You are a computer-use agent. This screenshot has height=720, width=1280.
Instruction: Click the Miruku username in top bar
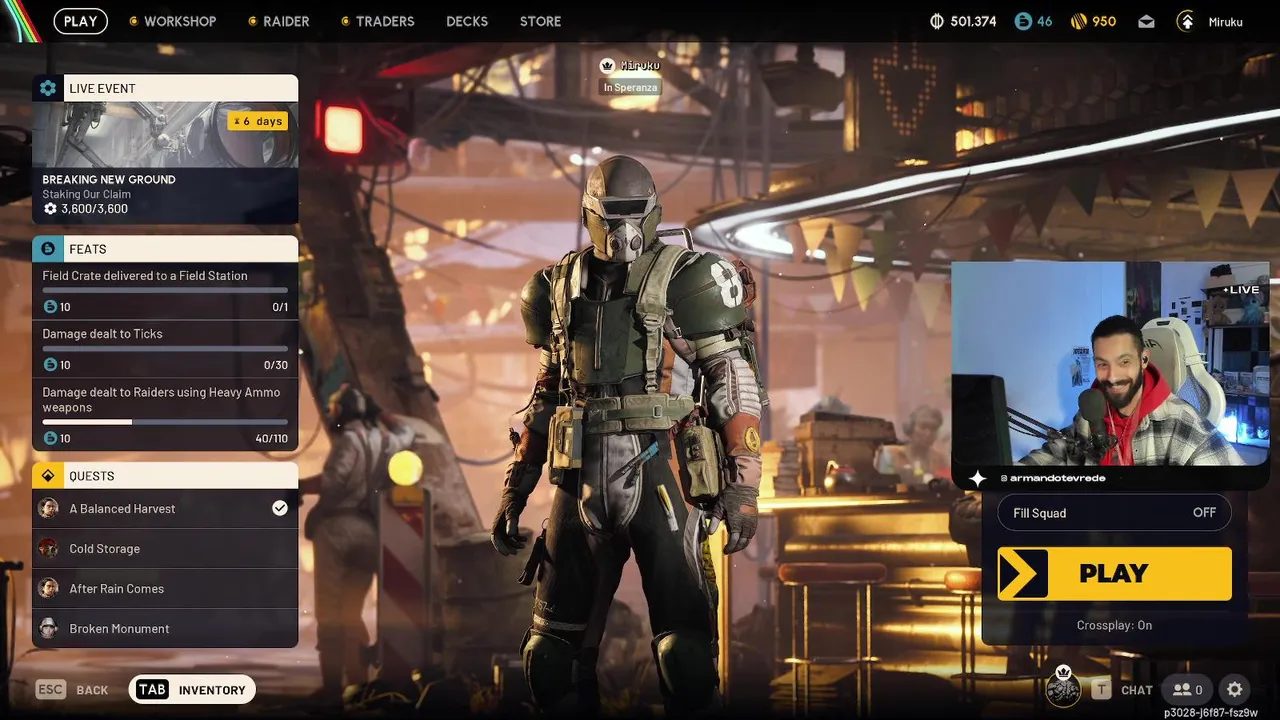point(1225,22)
